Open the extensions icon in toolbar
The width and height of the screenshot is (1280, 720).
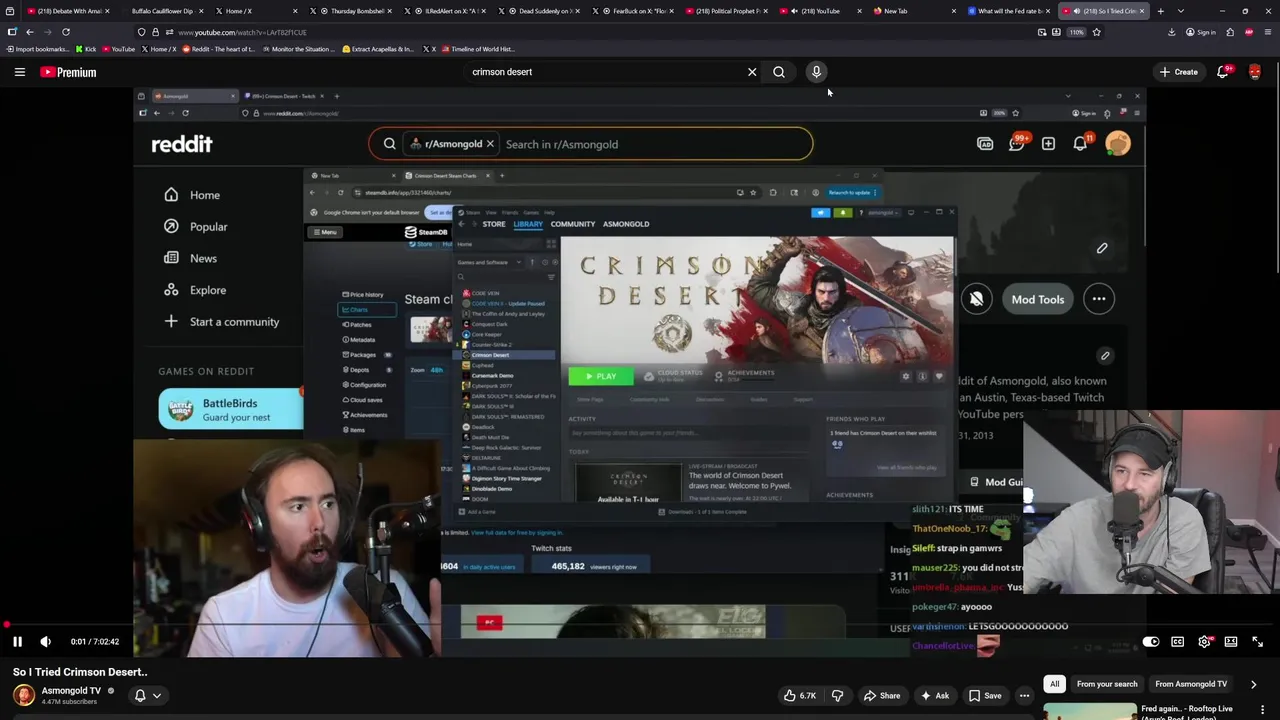pos(1231,32)
